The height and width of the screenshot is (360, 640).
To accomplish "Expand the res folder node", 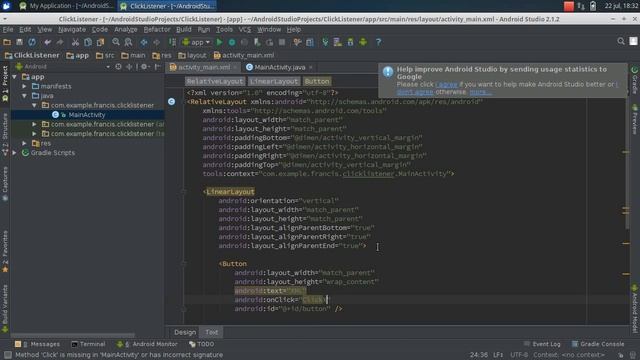I will click(x=24, y=143).
